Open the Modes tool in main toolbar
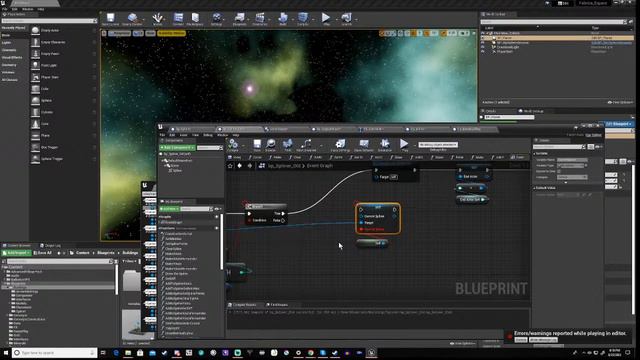The image size is (640, 360). click(x=157, y=19)
